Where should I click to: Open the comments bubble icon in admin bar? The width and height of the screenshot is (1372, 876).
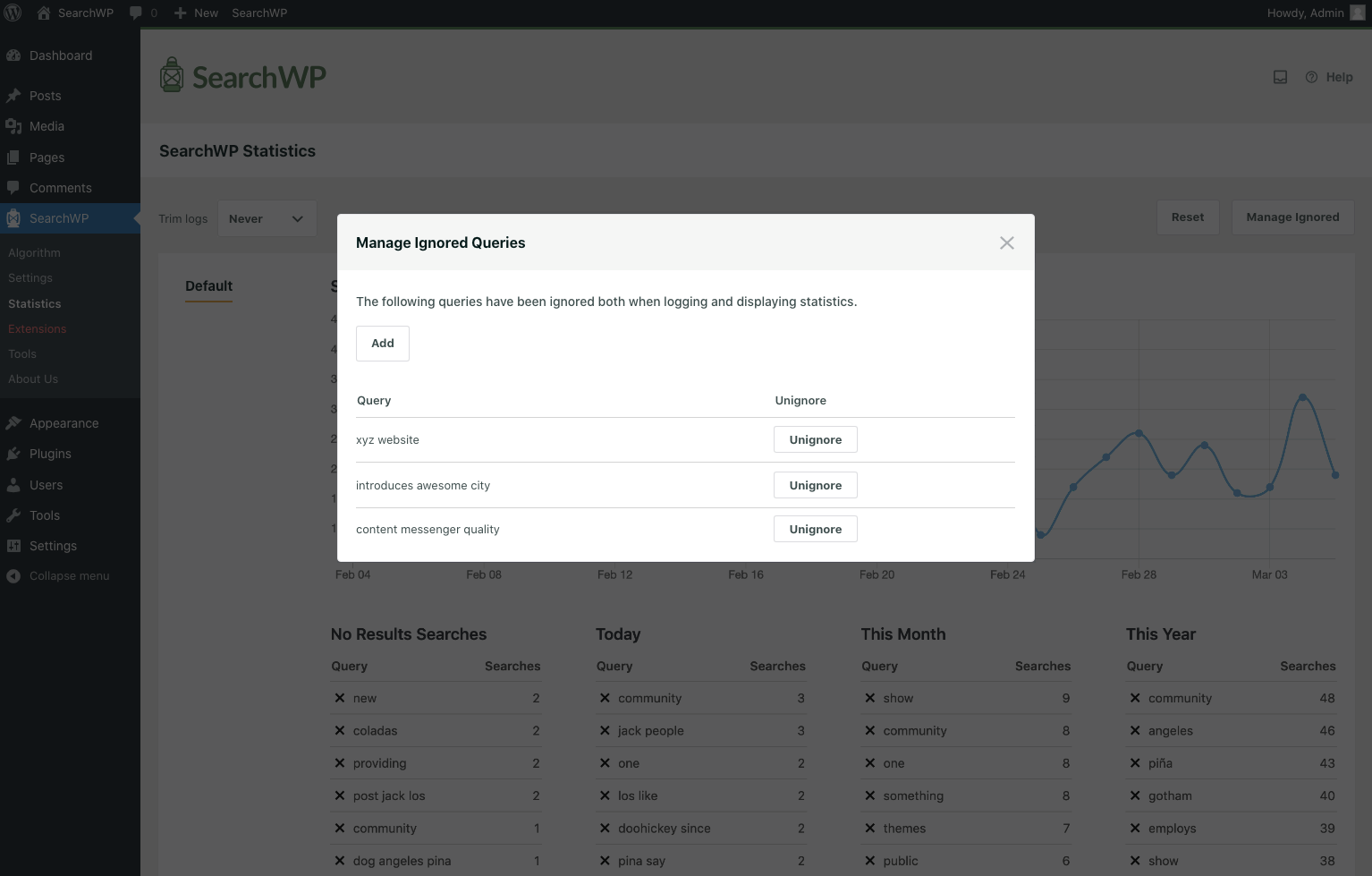tap(136, 13)
